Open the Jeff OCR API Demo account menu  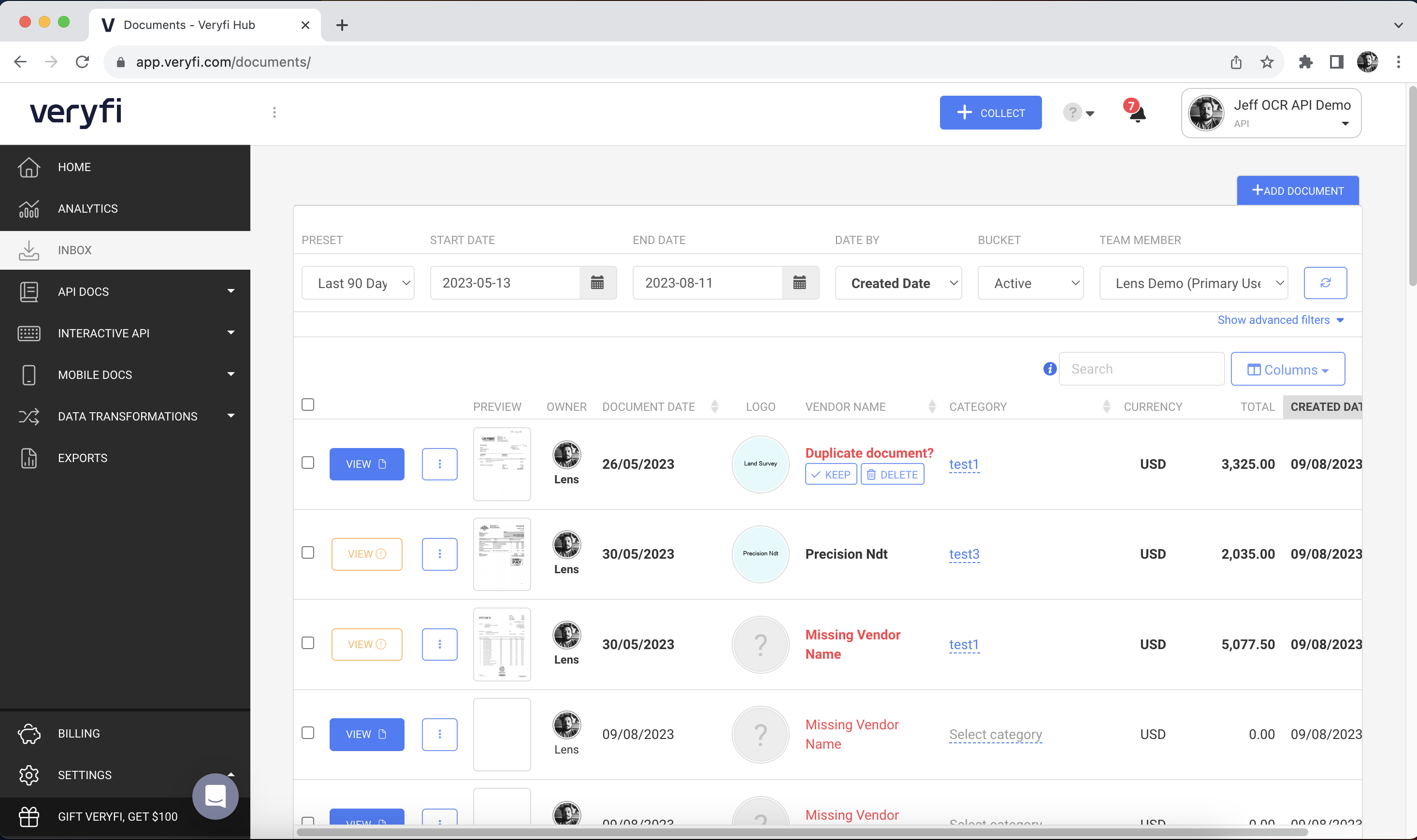coord(1271,113)
